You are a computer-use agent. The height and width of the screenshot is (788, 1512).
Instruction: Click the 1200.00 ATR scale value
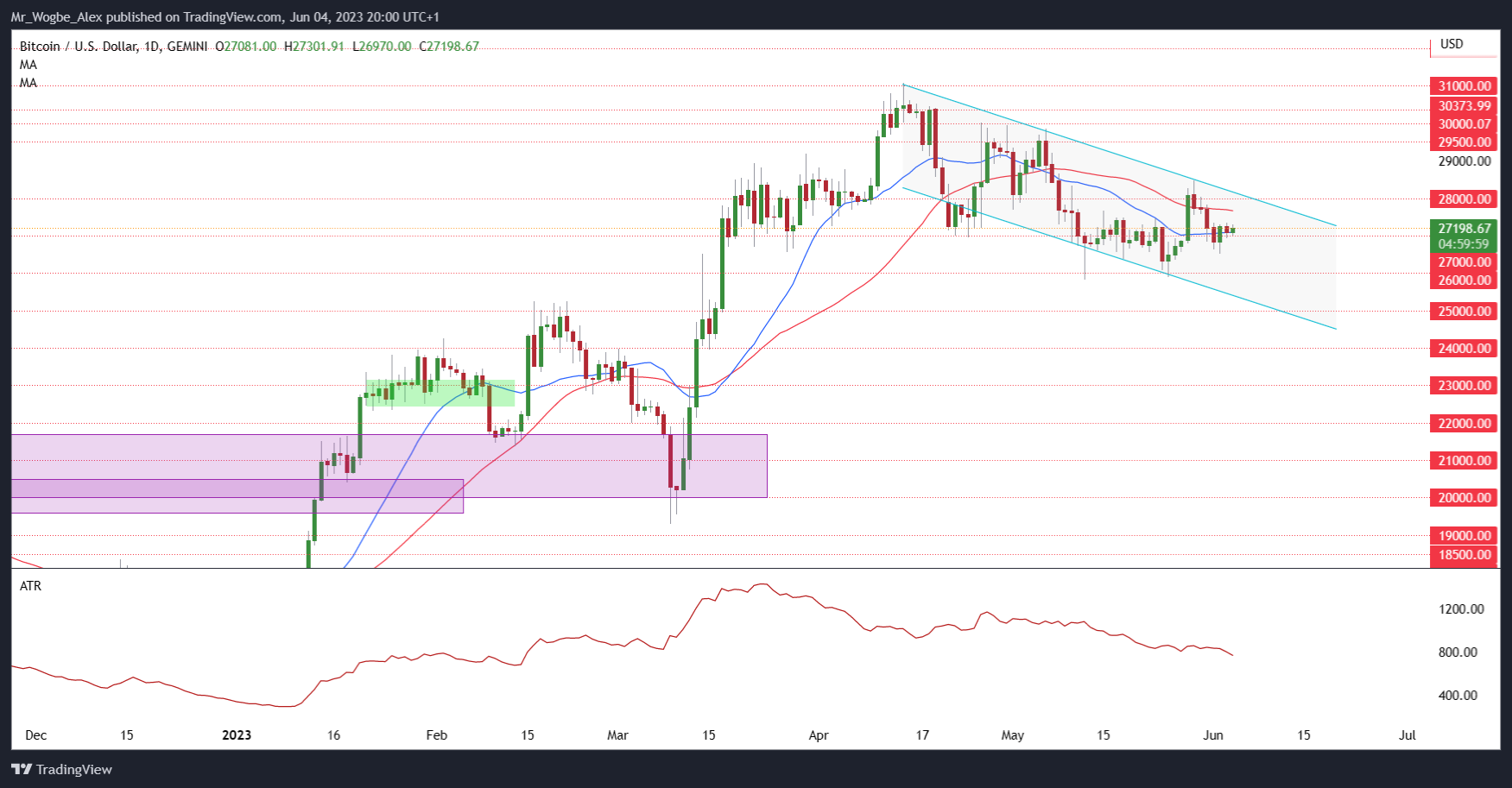point(1460,609)
